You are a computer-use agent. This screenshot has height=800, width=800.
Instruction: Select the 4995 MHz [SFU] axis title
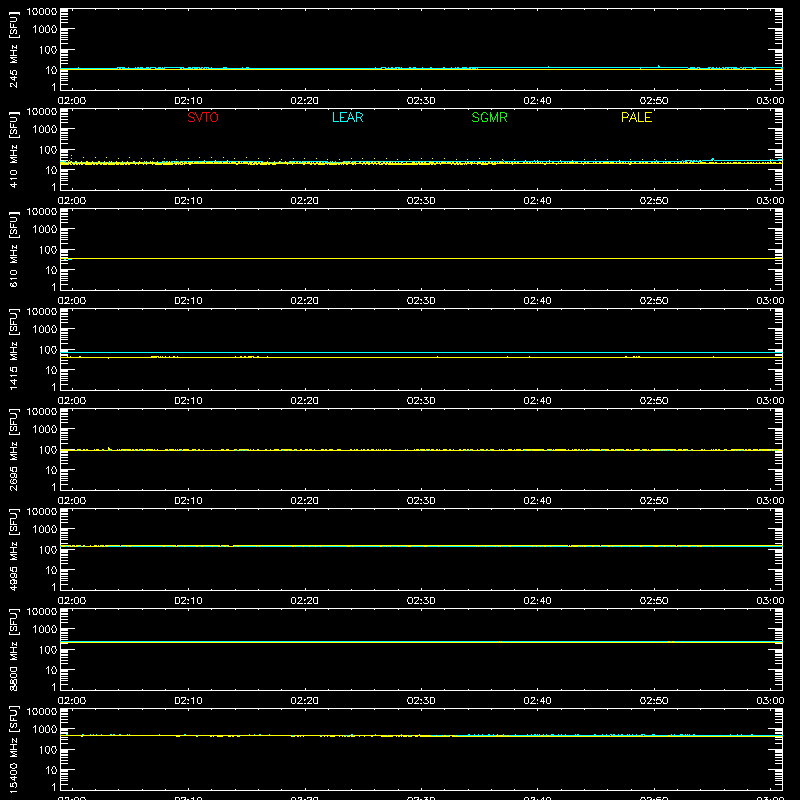tap(13, 549)
